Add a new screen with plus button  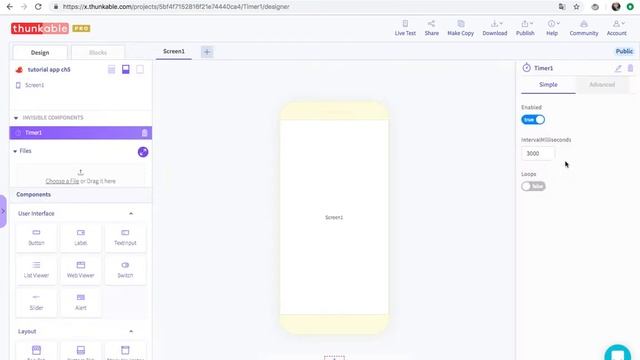tap(207, 52)
